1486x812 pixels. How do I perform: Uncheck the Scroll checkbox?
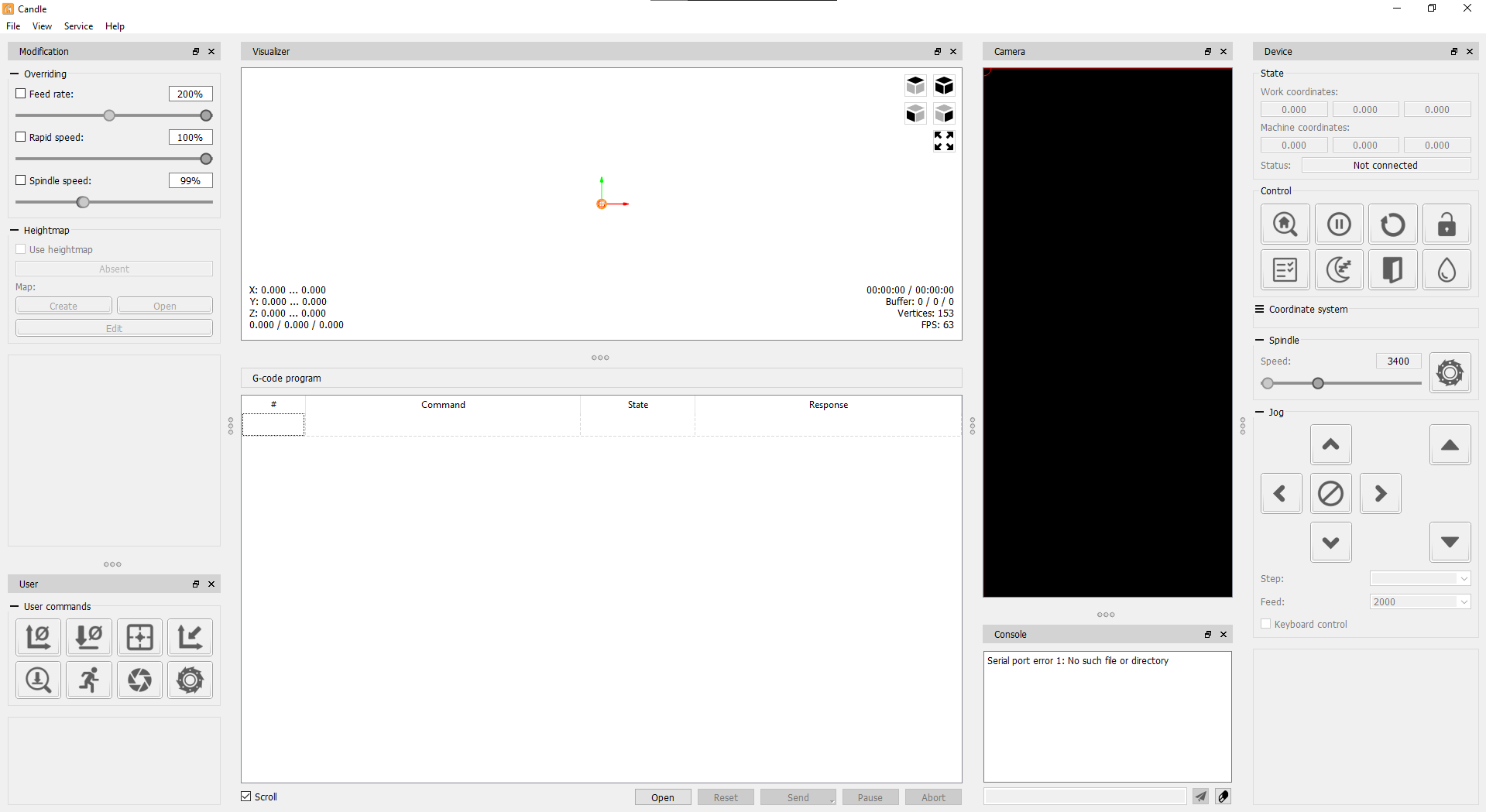[246, 797]
